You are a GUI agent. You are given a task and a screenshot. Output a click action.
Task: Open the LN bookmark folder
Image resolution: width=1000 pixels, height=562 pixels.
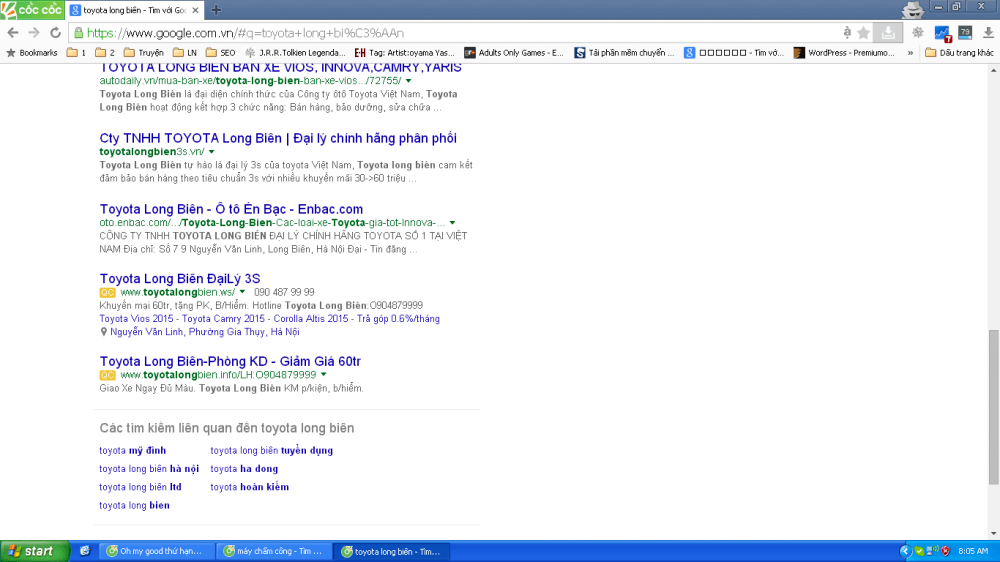184,53
